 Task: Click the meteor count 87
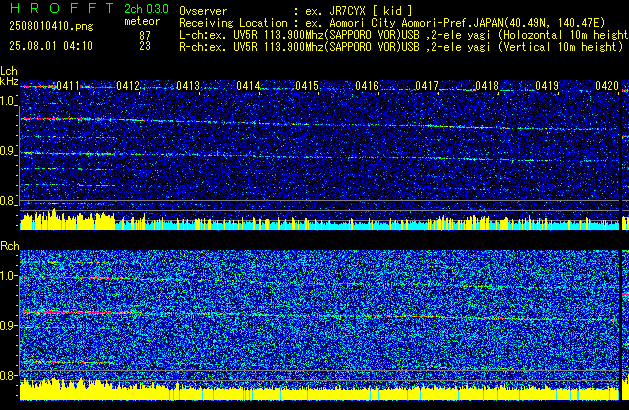pos(145,36)
